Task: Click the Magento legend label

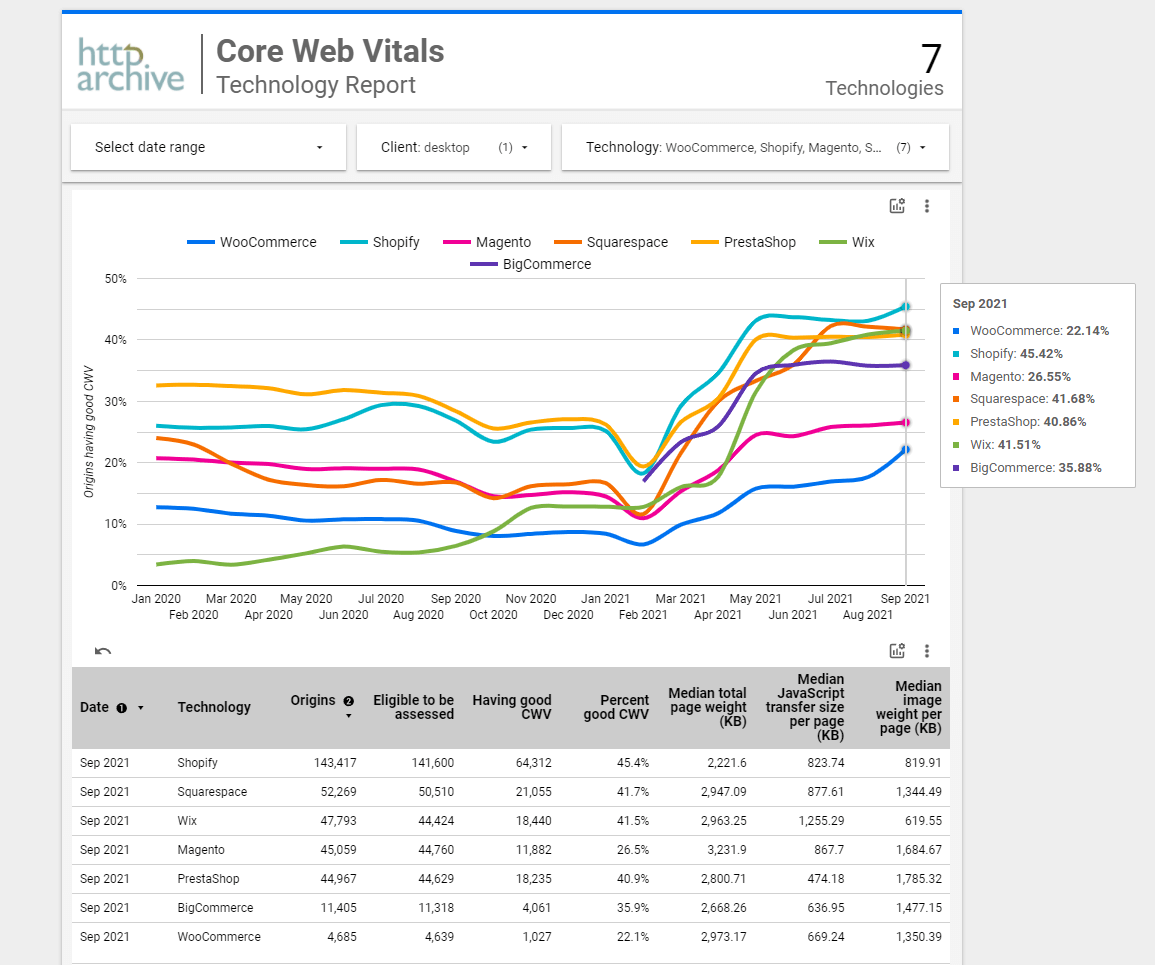Action: pyautogui.click(x=503, y=242)
